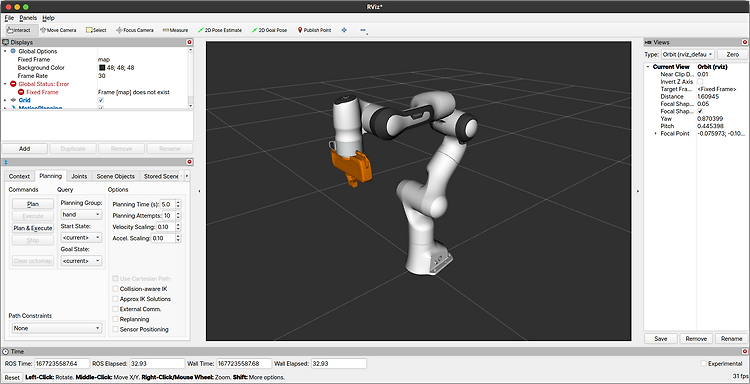
Task: Open the Goal State dropdown
Action: 81,261
